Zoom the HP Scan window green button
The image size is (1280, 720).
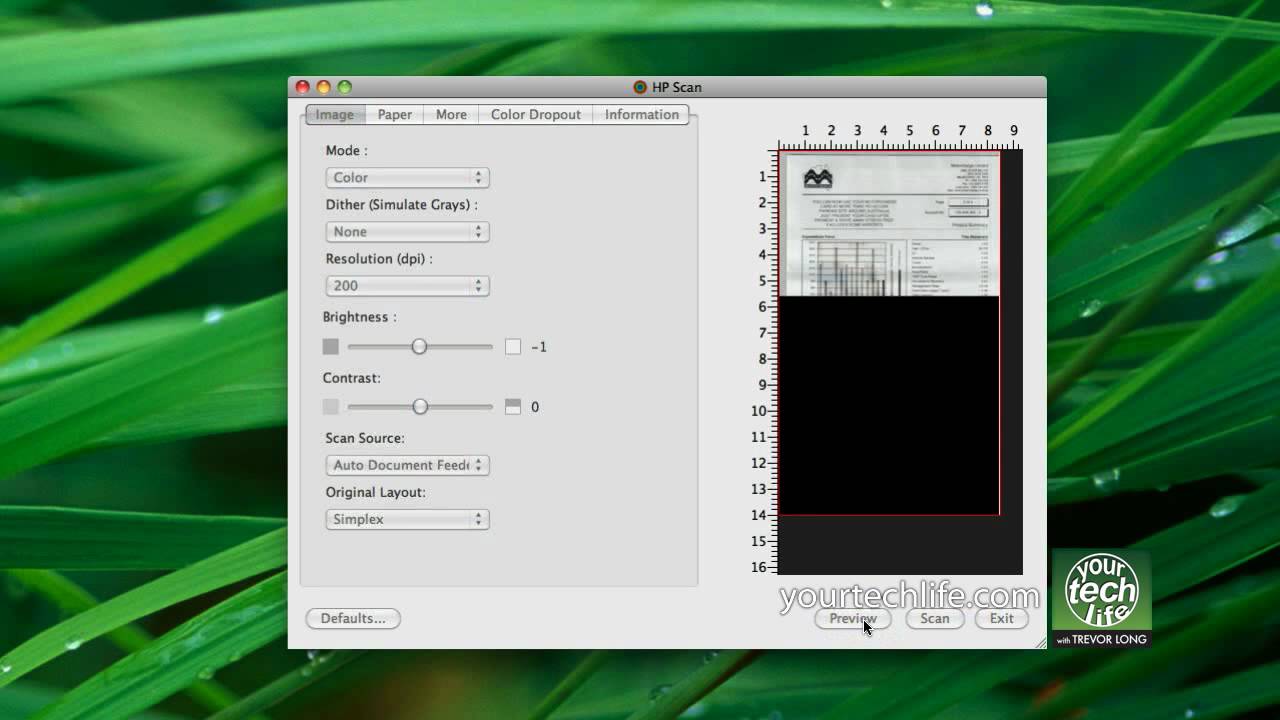[x=344, y=87]
